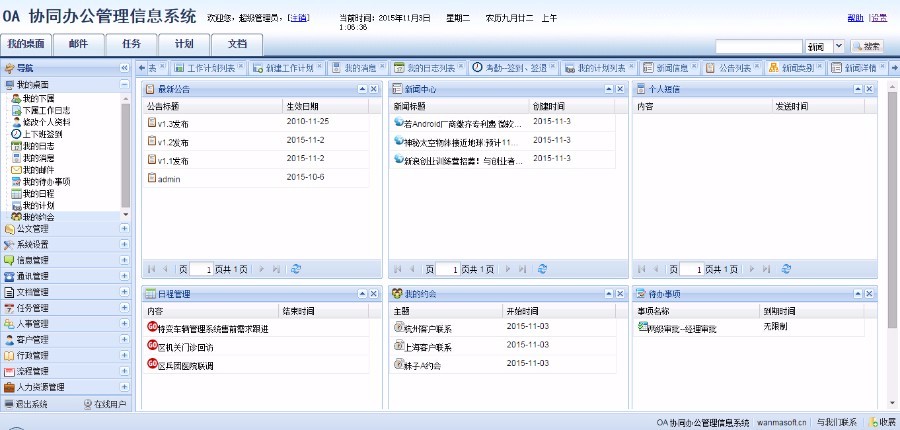Expand the 人力资源管理 section
Screen dimensions: 900x430
pyautogui.click(x=124, y=386)
